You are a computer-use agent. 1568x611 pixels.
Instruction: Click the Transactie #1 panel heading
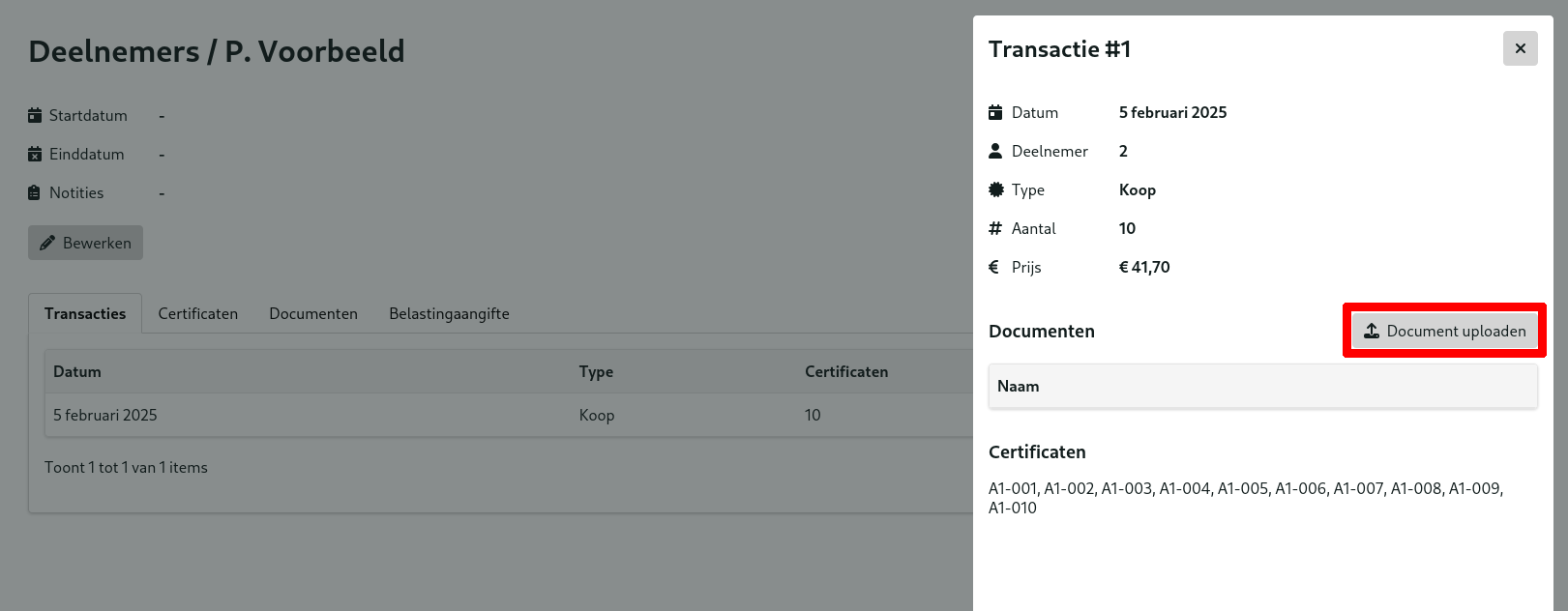(x=1059, y=48)
